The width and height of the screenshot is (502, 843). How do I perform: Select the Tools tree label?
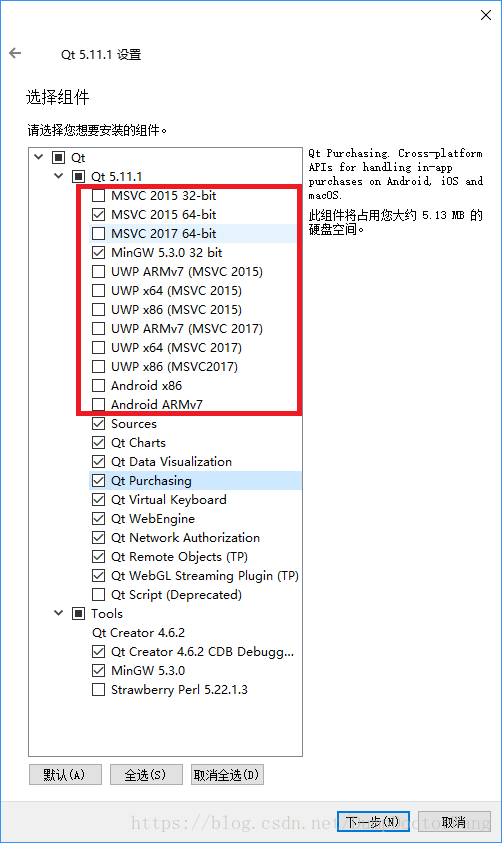click(x=107, y=613)
